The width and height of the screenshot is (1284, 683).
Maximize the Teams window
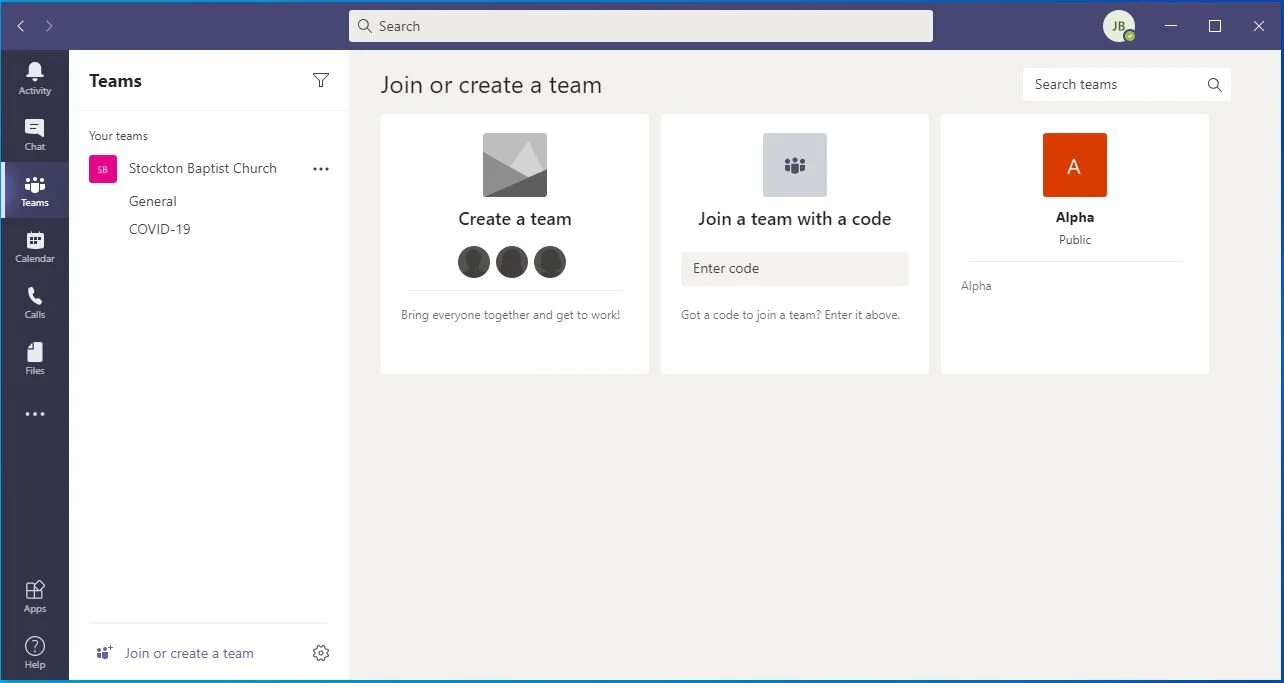(1215, 26)
